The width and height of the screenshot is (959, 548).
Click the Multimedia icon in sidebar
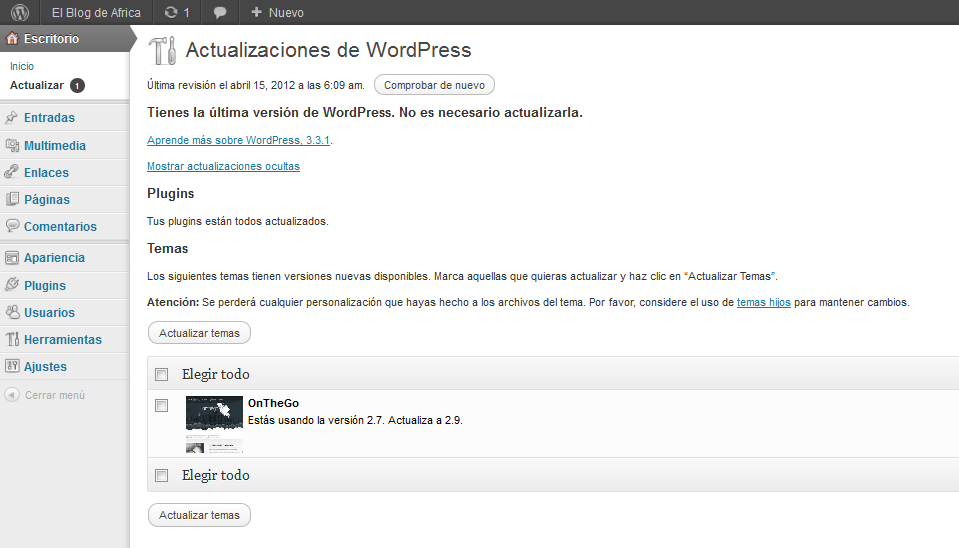pyautogui.click(x=12, y=146)
